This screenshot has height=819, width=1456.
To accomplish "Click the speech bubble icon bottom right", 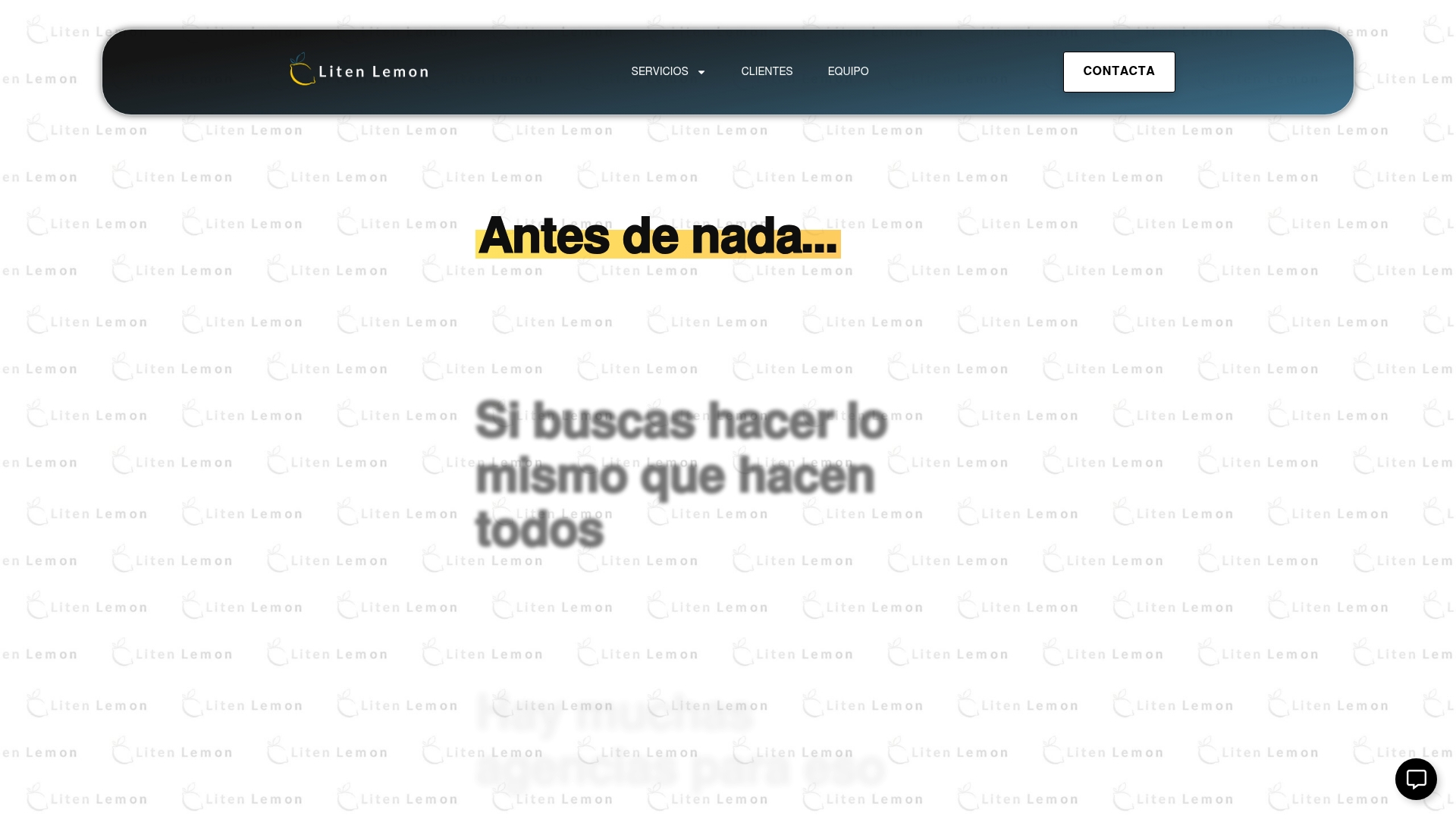I will (x=1417, y=779).
